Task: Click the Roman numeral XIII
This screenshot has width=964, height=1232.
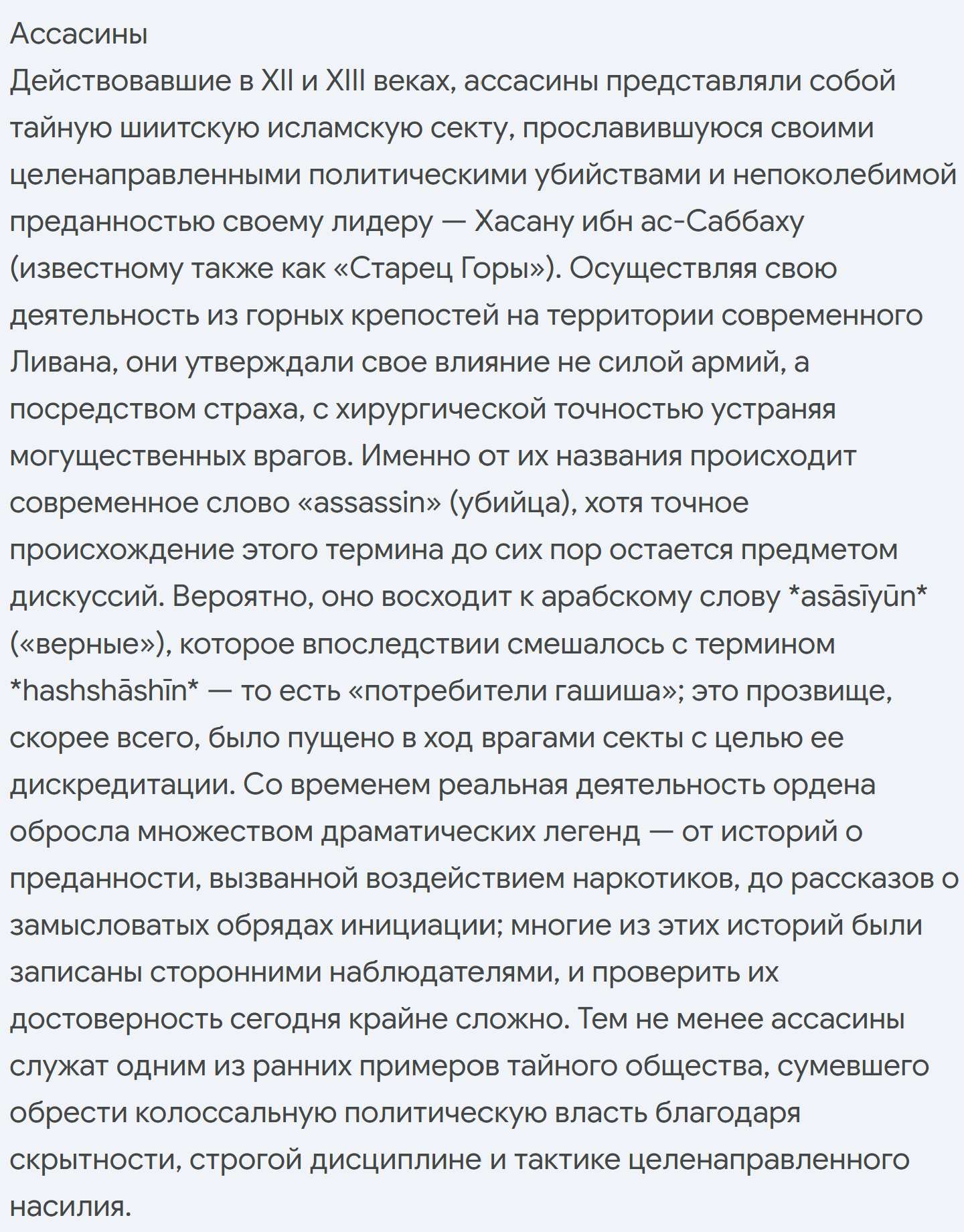Action: pyautogui.click(x=345, y=81)
